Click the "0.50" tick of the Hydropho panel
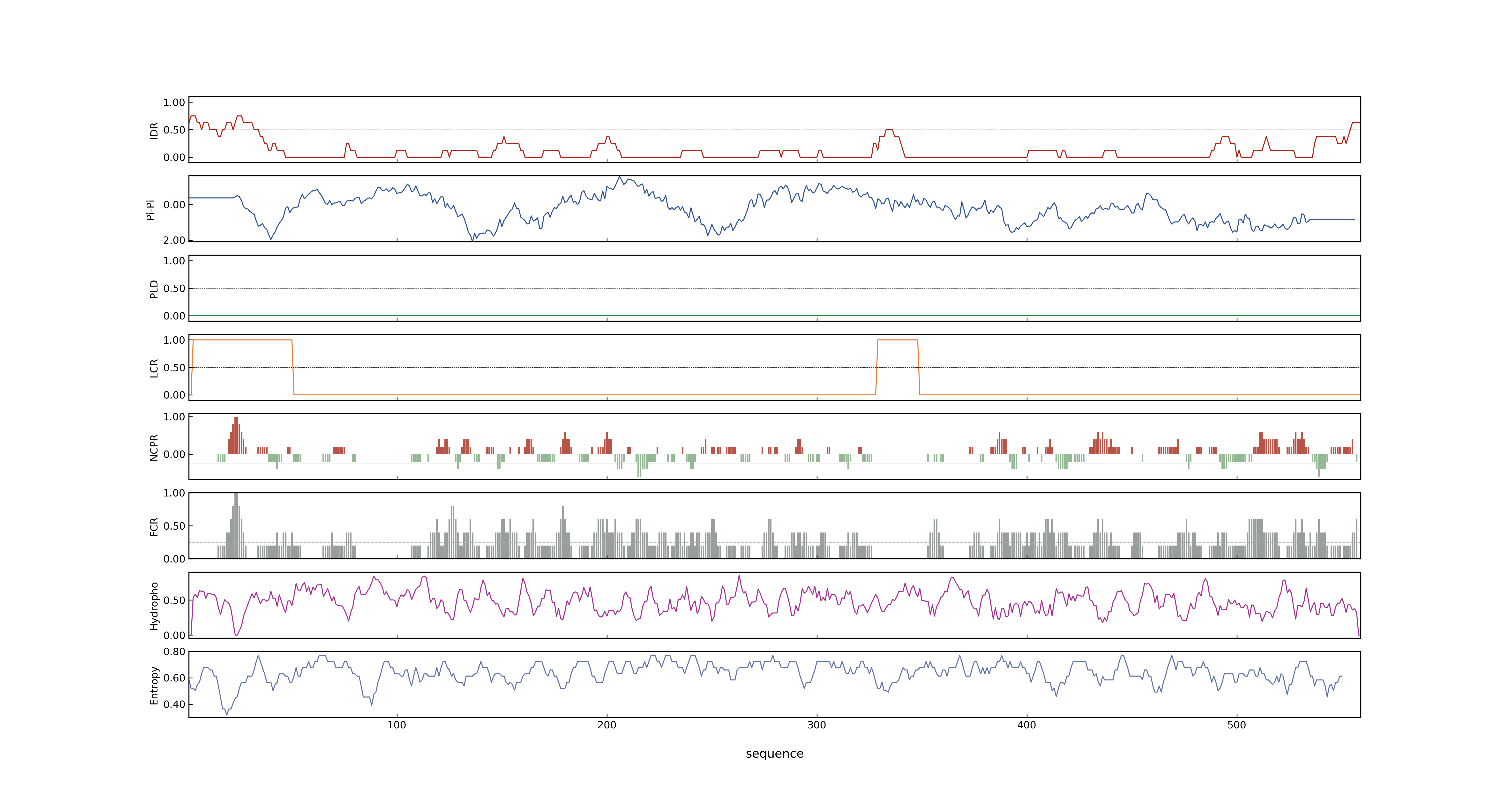 tap(174, 600)
